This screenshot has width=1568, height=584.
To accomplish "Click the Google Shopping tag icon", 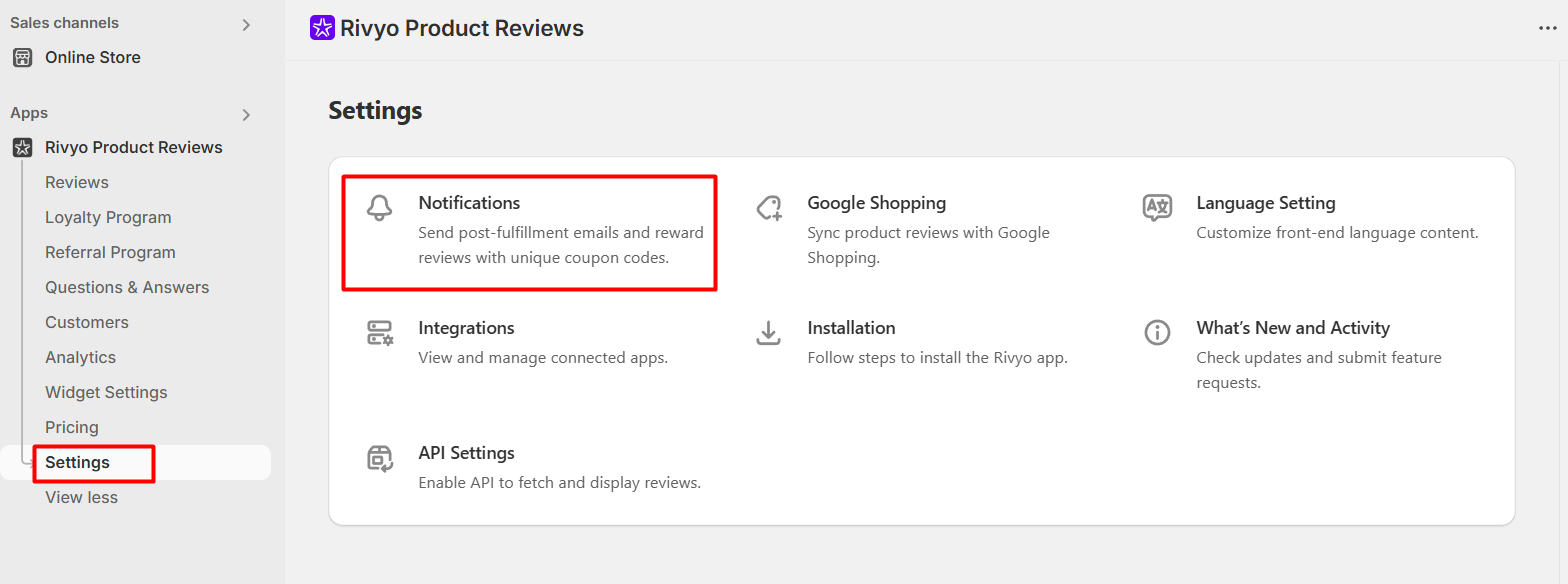I will 768,208.
